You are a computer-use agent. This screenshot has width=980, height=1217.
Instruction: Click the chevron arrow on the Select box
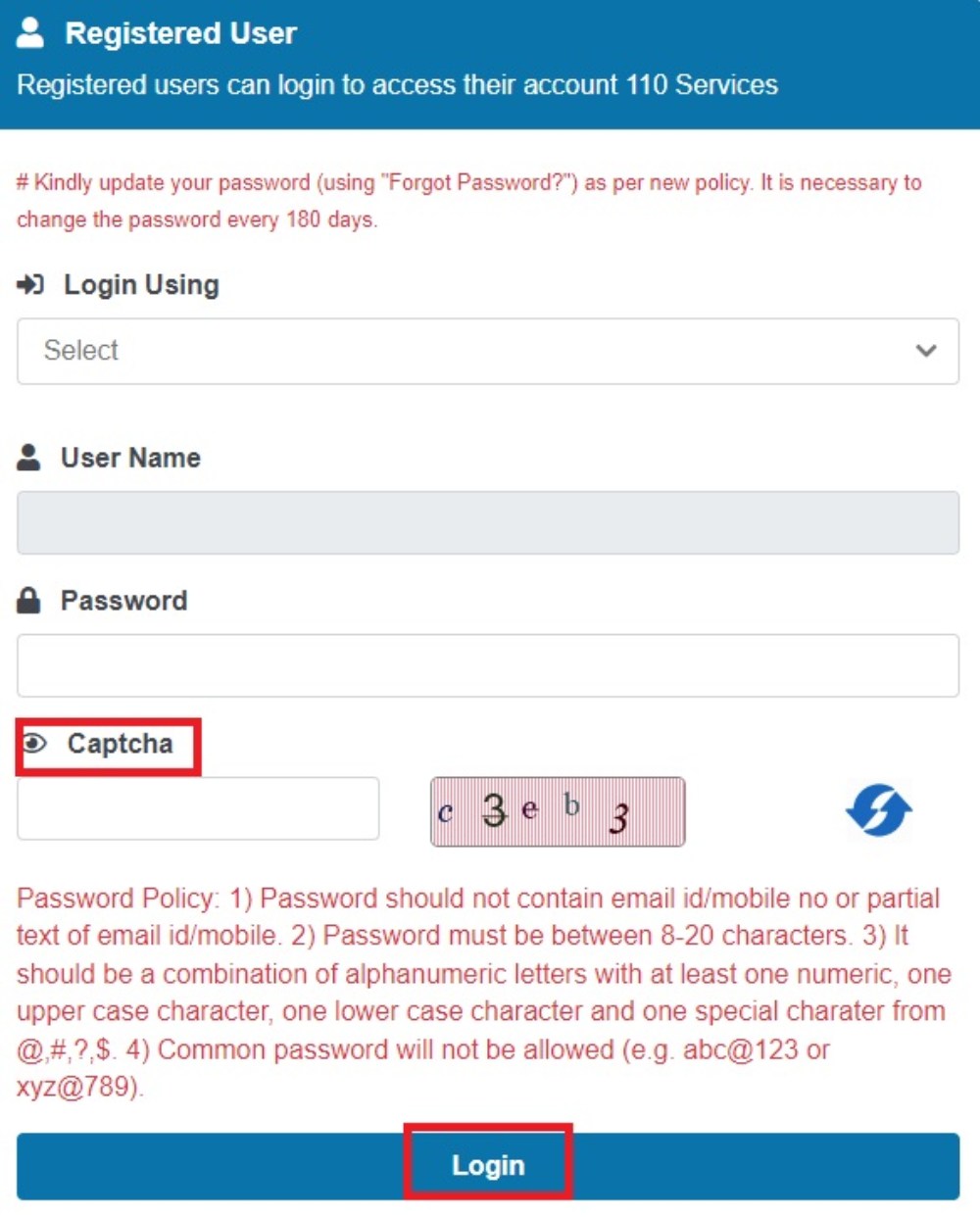926,351
